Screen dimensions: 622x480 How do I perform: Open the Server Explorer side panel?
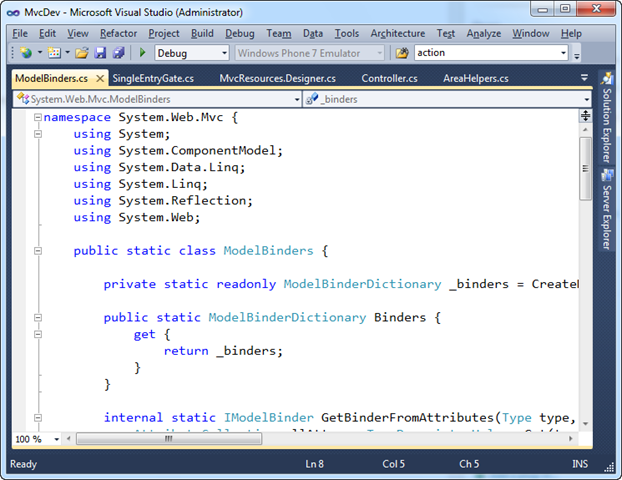point(607,209)
